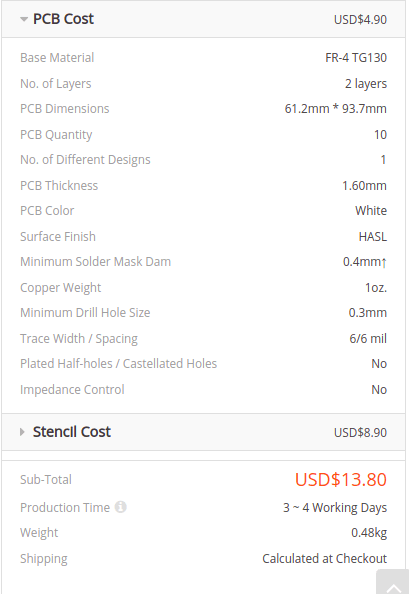This screenshot has height=594, width=409.
Task: Click the 3 ~ 4 Working Days value
Action: tap(335, 508)
